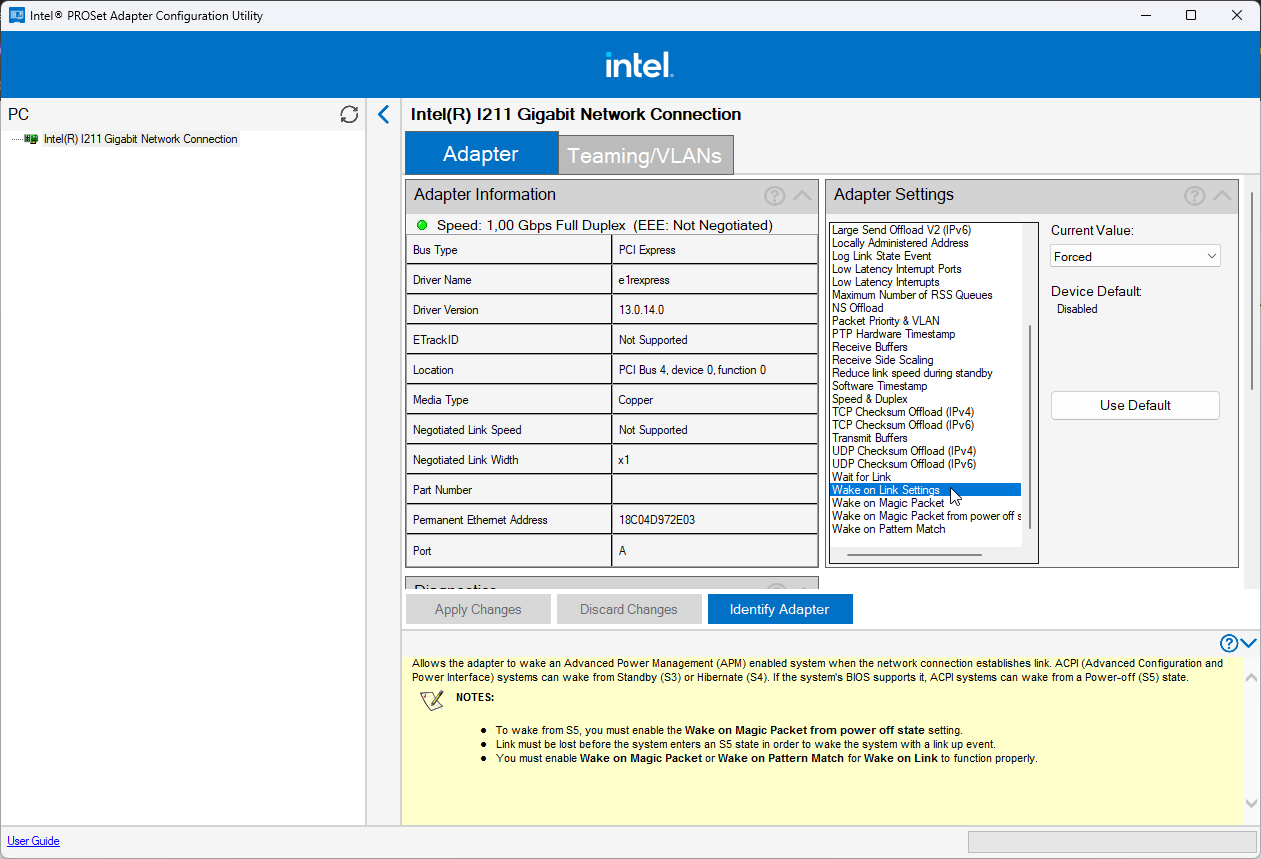Screen dimensions: 1261x859
Task: Open the User Guide link
Action: pos(33,841)
